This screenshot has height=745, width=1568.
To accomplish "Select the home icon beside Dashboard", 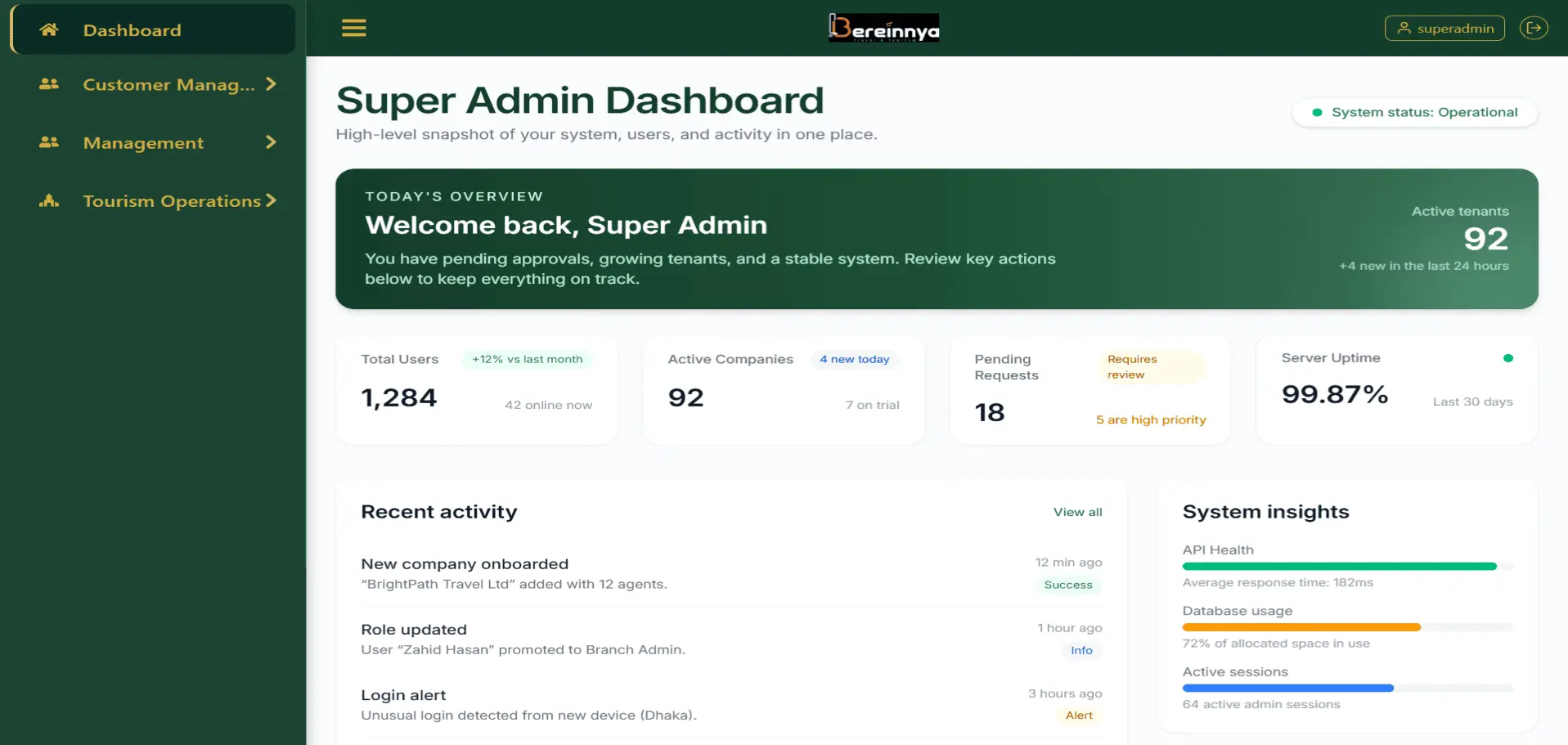I will [x=49, y=29].
